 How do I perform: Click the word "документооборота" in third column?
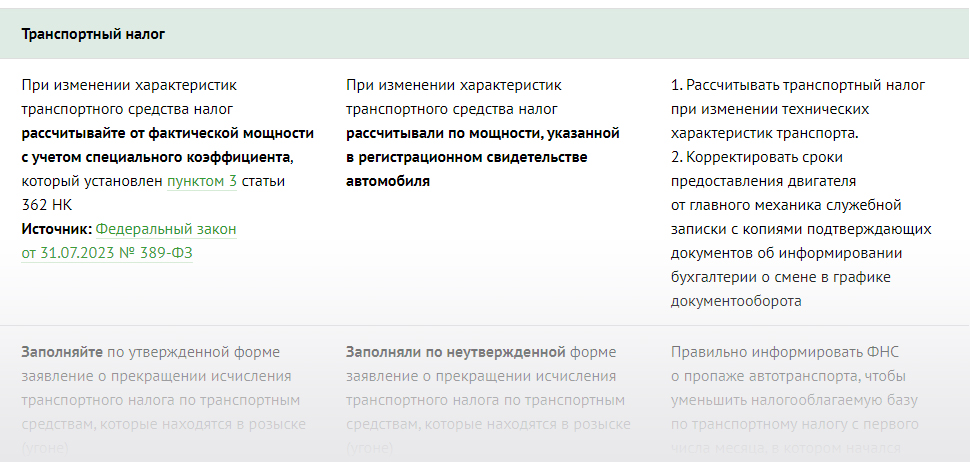click(x=736, y=301)
